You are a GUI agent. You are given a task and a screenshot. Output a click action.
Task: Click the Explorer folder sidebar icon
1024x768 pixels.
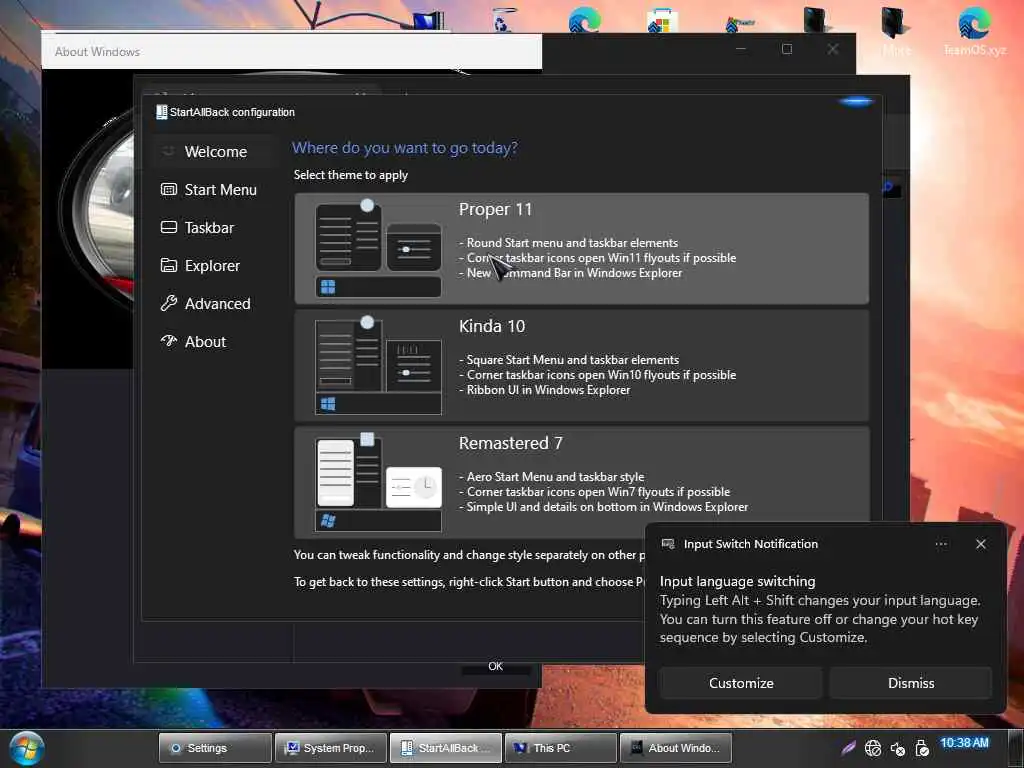168,265
